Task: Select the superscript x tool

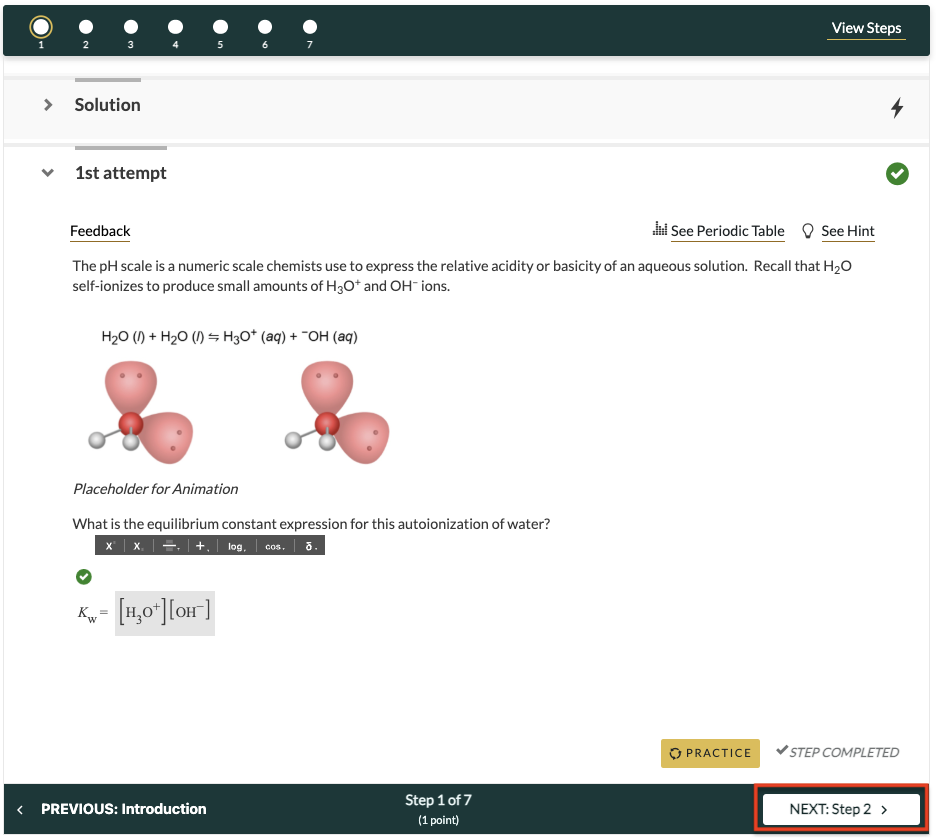Action: tap(110, 546)
